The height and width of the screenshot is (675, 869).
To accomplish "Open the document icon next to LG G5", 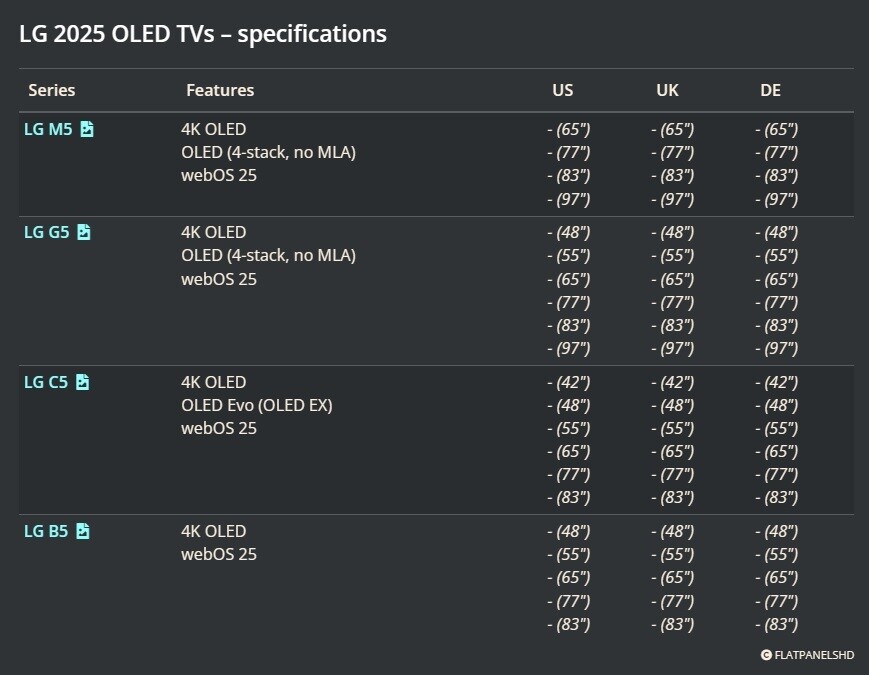I will click(83, 232).
